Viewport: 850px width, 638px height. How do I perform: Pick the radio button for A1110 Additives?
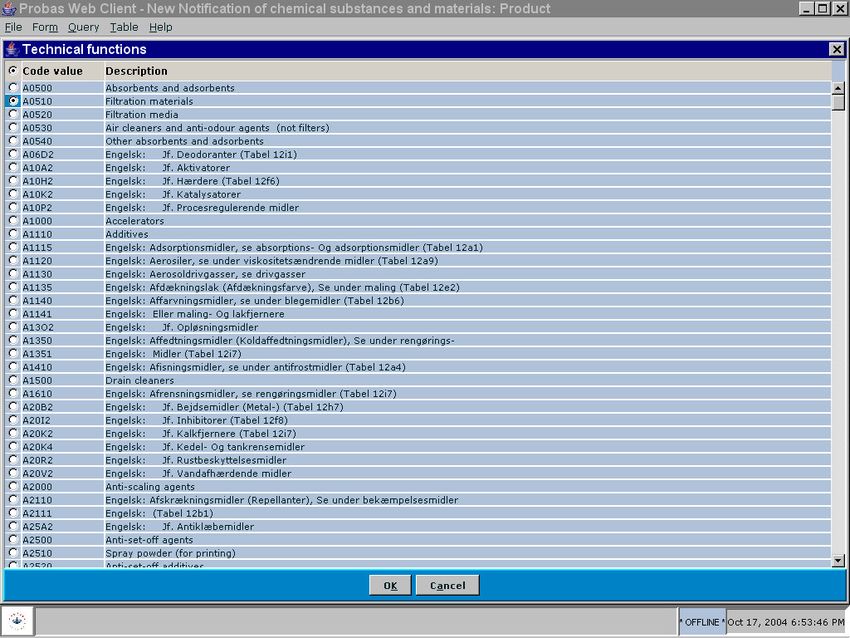(13, 234)
